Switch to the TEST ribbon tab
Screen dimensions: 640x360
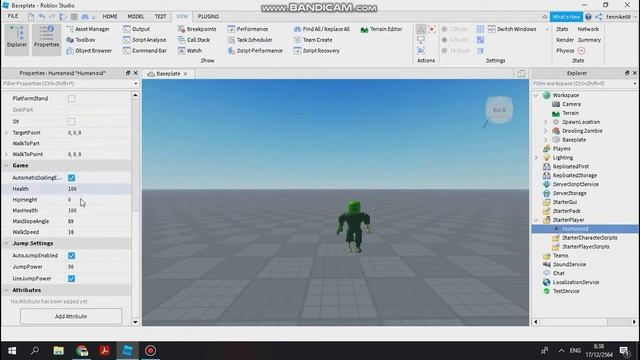160,16
